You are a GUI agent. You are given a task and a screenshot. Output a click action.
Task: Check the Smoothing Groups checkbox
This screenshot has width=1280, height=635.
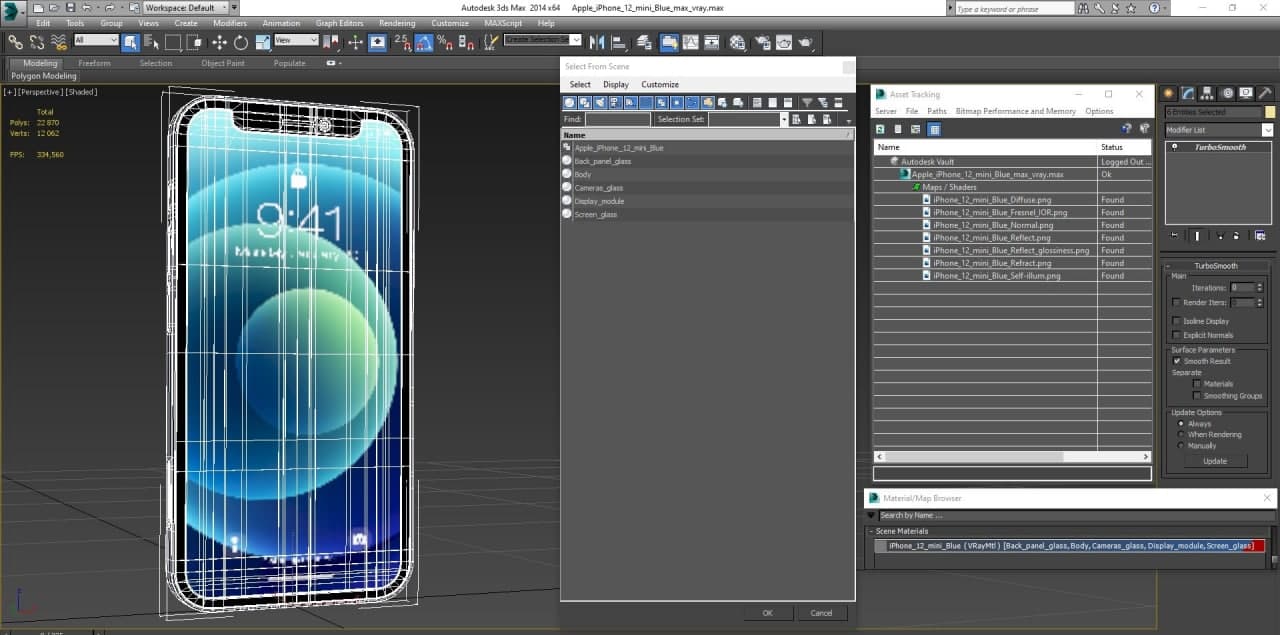pyautogui.click(x=1197, y=396)
